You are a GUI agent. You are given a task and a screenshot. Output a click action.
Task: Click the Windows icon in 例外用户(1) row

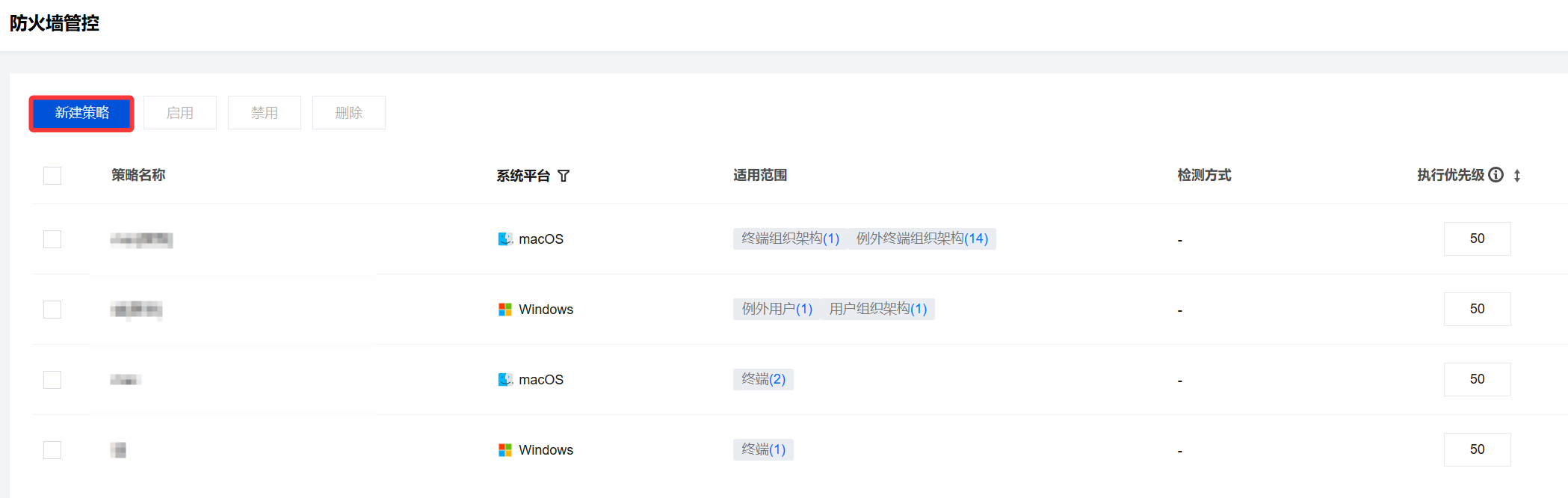pyautogui.click(x=505, y=310)
